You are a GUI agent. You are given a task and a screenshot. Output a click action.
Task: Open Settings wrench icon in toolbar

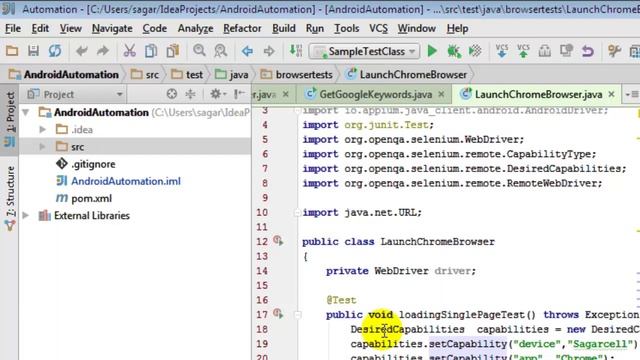(x=614, y=51)
